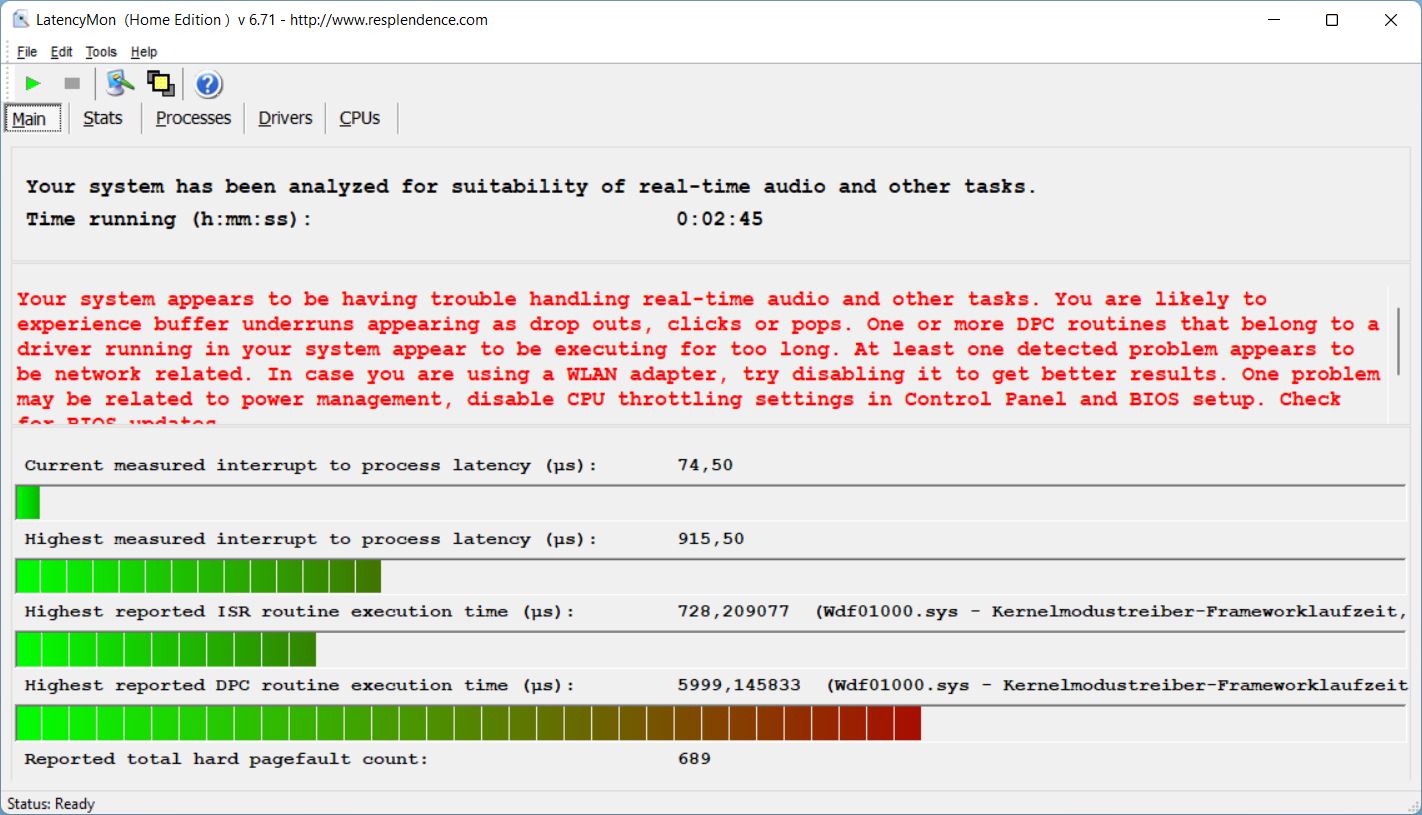Expand the Tools menu
The width and height of the screenshot is (1422, 815).
(101, 52)
